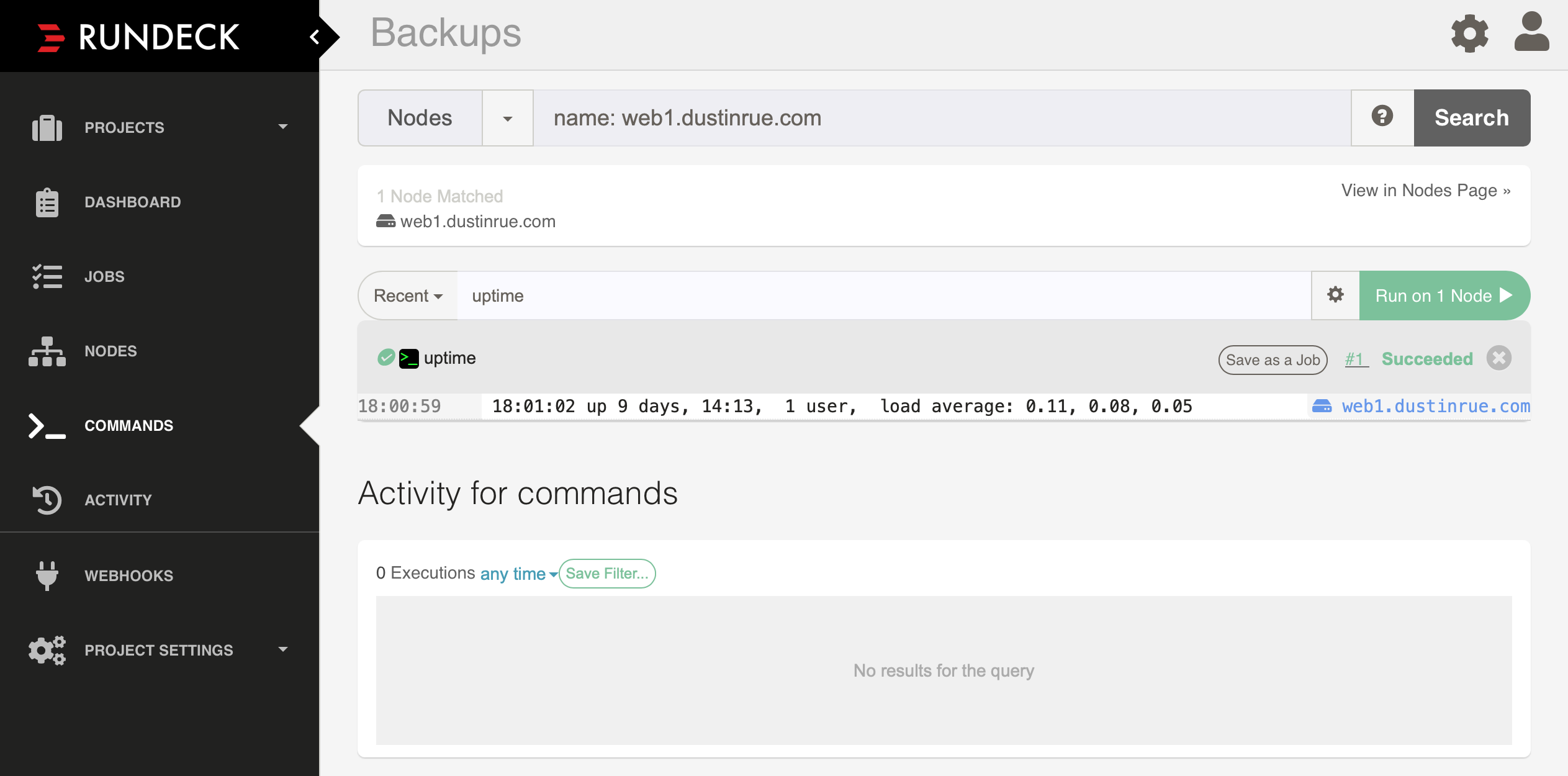This screenshot has width=1568, height=776.
Task: Click the blue node icon in output row
Action: [1322, 406]
